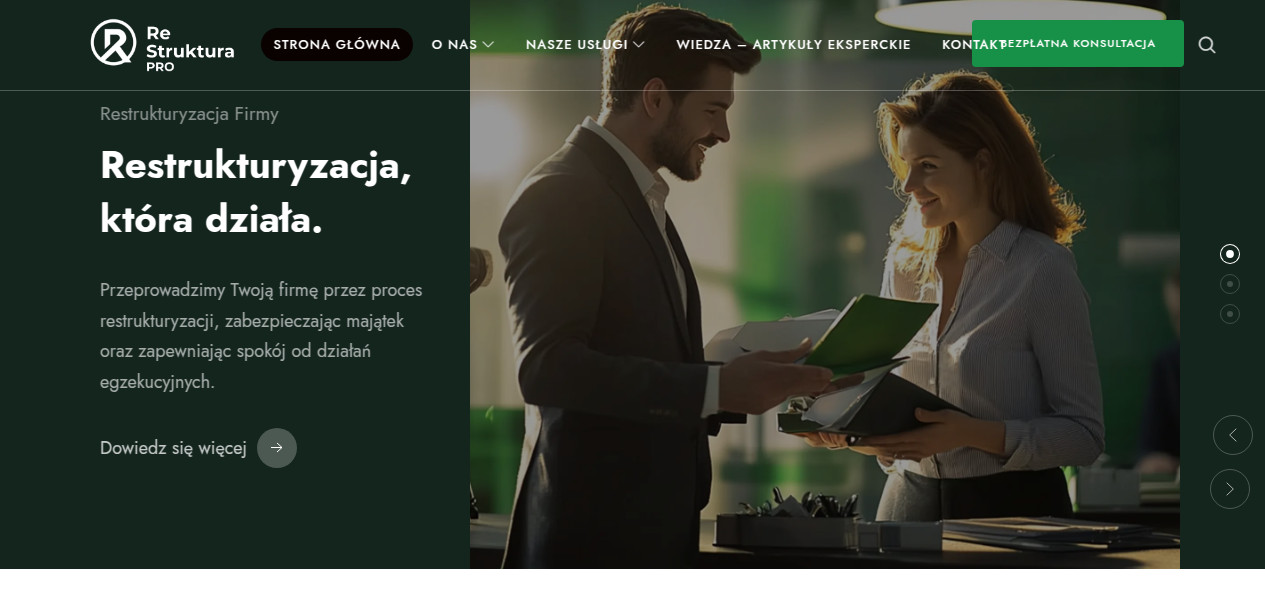Image resolution: width=1265 pixels, height=591 pixels.
Task: Click the ReStruktura PRO logo icon
Action: point(113,43)
